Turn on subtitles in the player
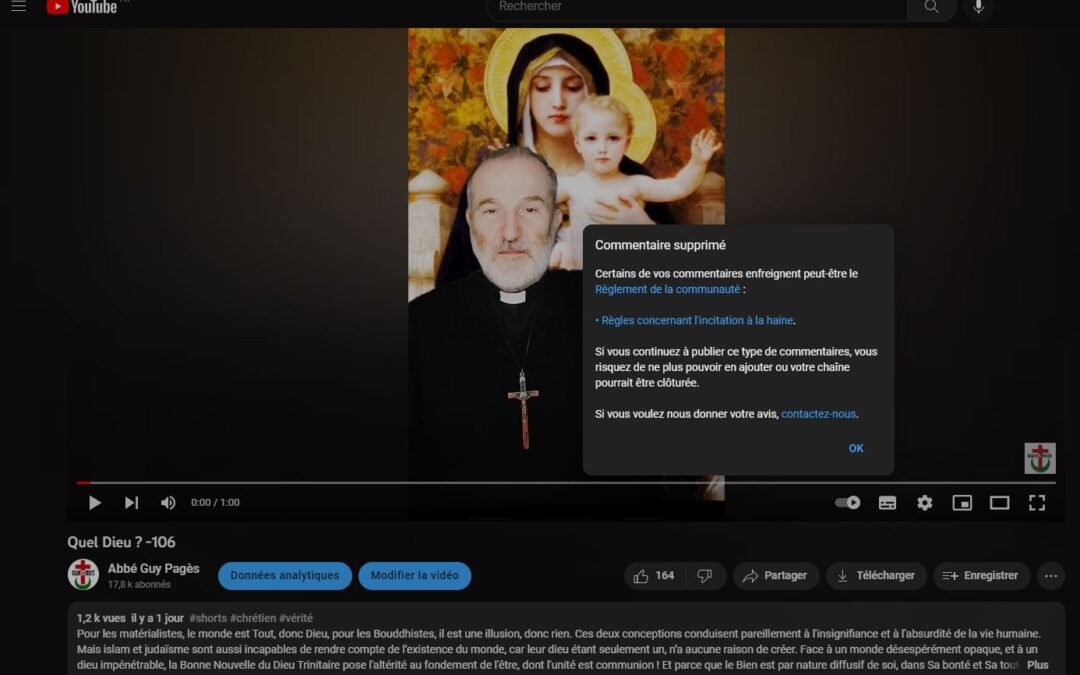 (x=887, y=503)
